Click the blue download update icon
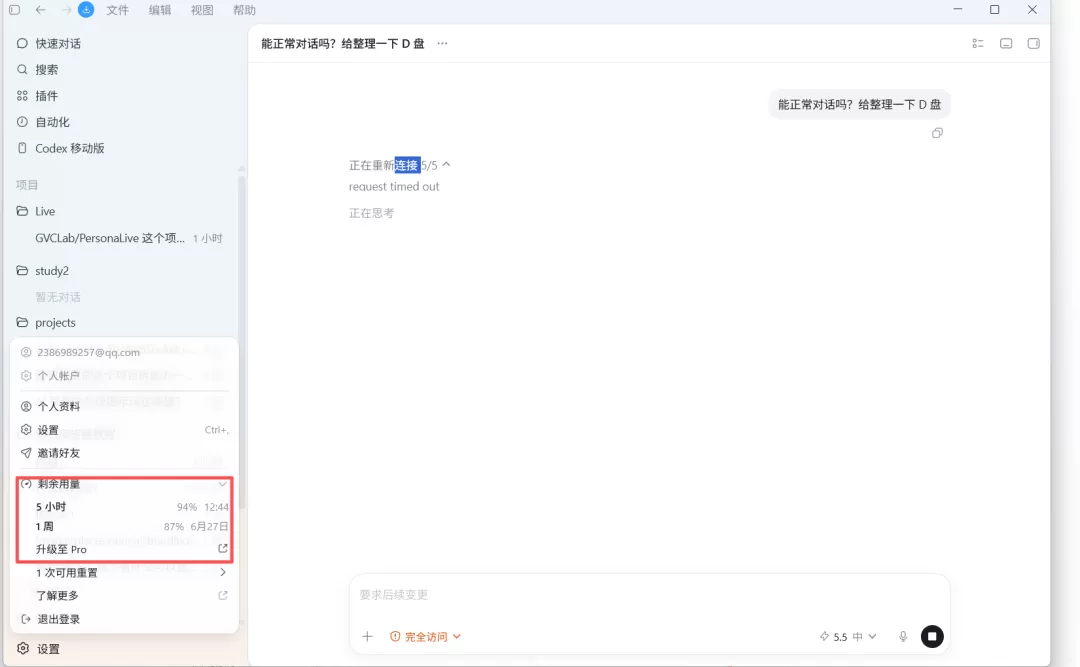 click(x=86, y=10)
